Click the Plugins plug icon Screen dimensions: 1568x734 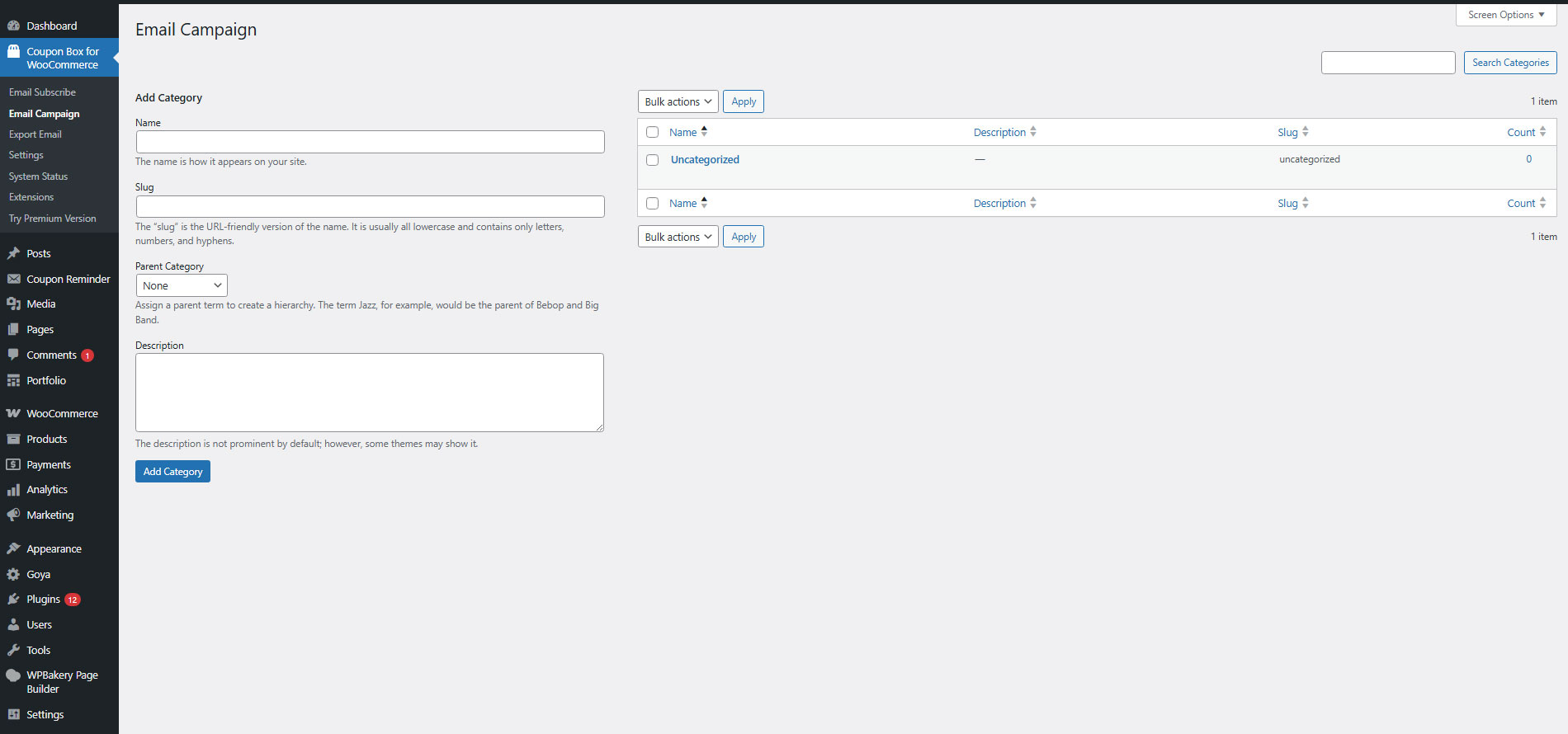pos(13,599)
